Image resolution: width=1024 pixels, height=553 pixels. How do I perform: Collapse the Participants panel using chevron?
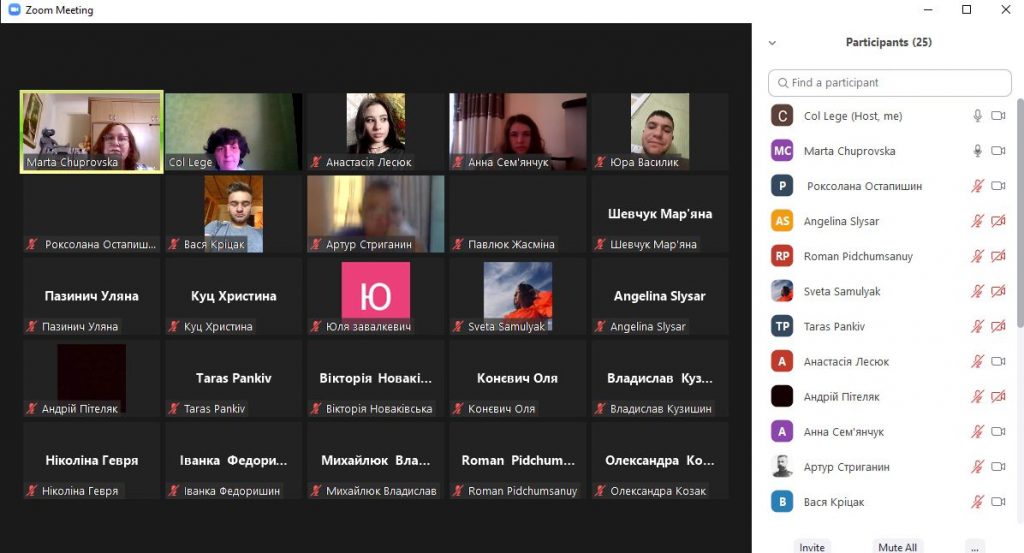(772, 43)
